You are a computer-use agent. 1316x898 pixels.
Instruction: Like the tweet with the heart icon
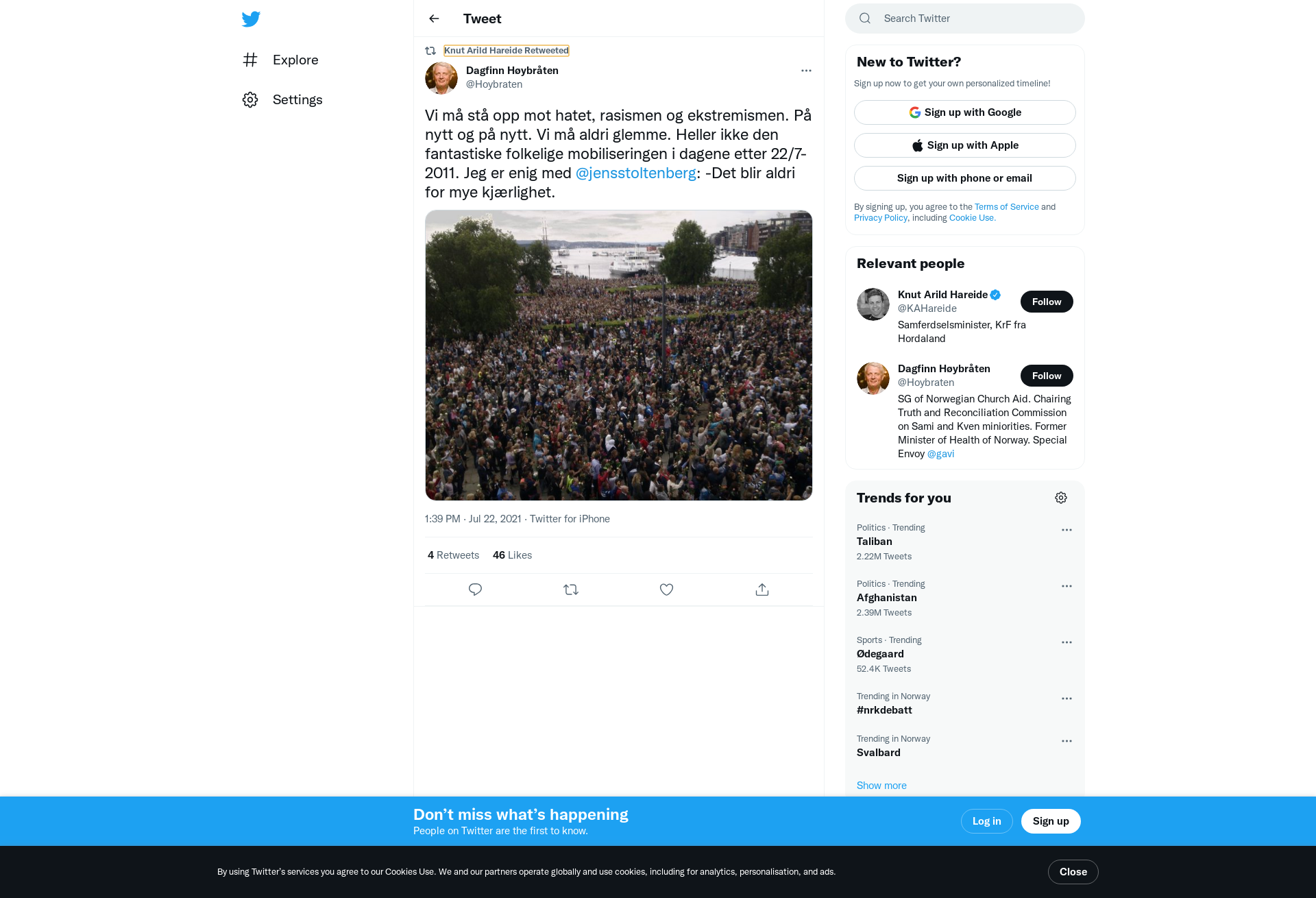tap(666, 590)
